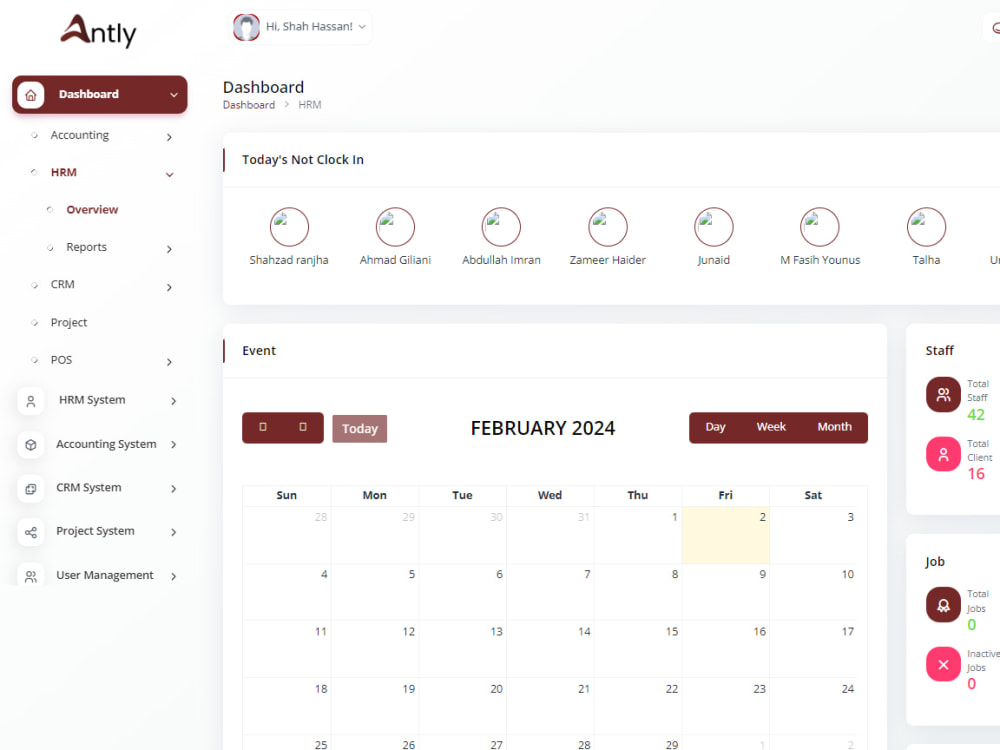Click the Sun column header
This screenshot has width=1000, height=750.
pos(286,496)
